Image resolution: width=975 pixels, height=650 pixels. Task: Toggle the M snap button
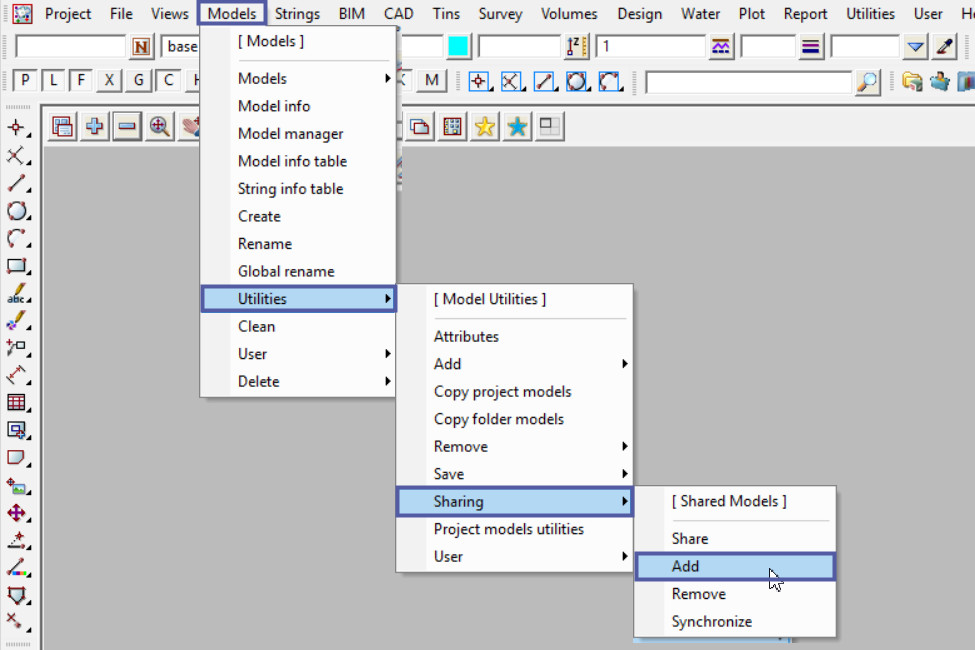point(431,82)
